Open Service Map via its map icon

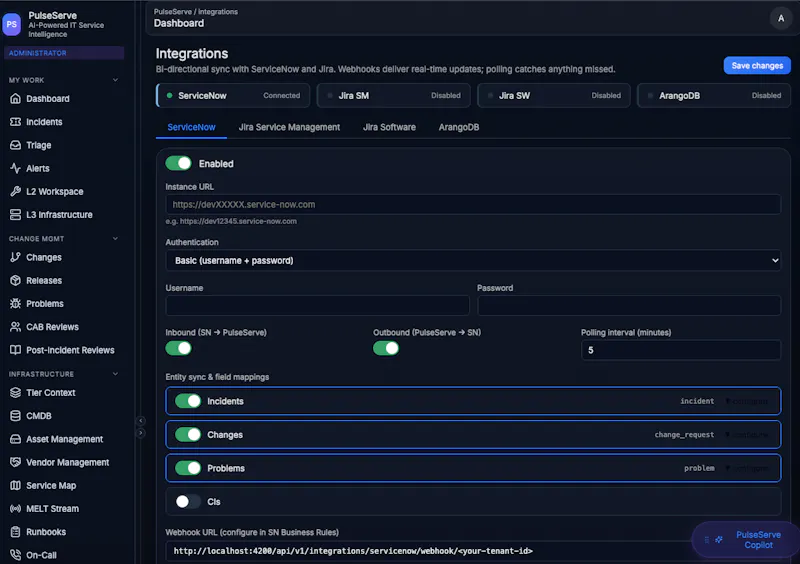click(15, 485)
